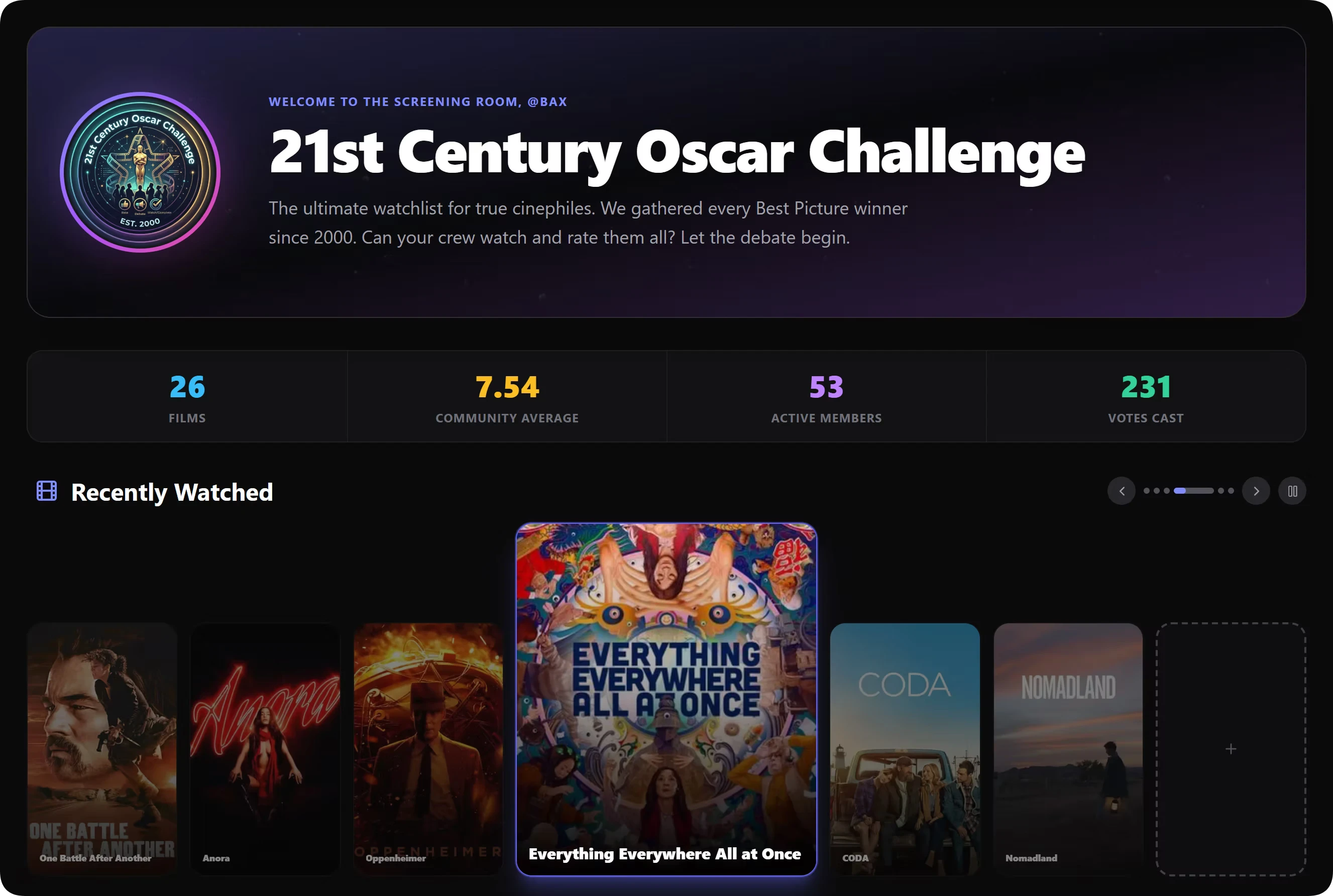This screenshot has width=1333, height=896.
Task: Open the 7.54 Community Average stat
Action: pos(507,397)
